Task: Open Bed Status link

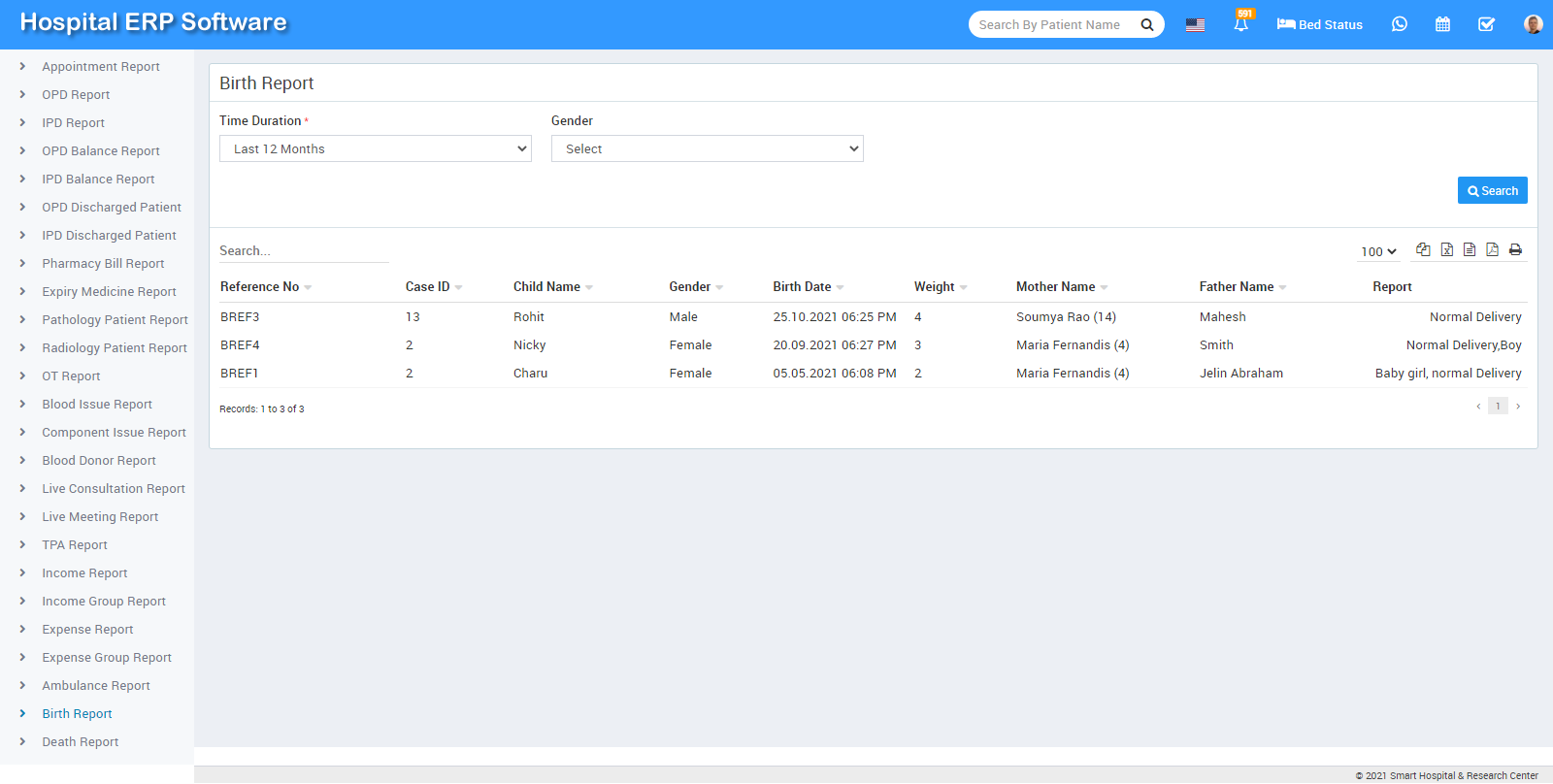Action: 1319,24
